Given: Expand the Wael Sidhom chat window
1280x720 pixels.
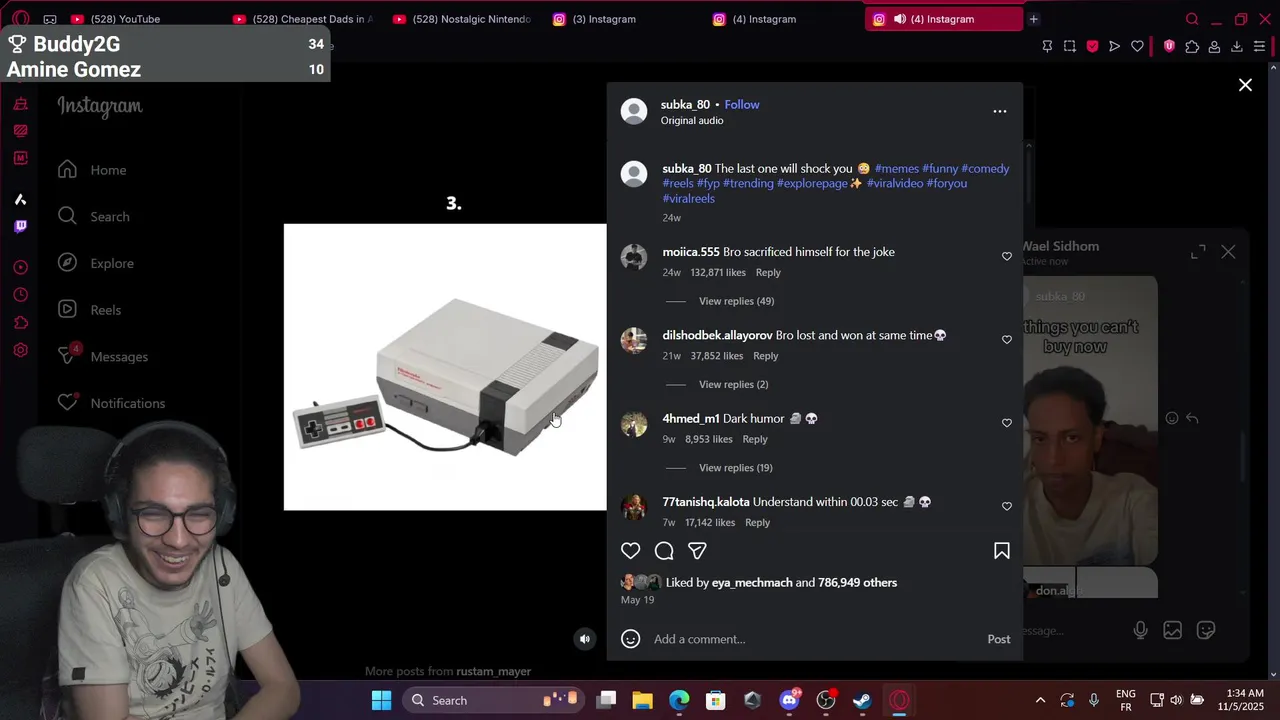Looking at the screenshot, I should click(x=1198, y=252).
